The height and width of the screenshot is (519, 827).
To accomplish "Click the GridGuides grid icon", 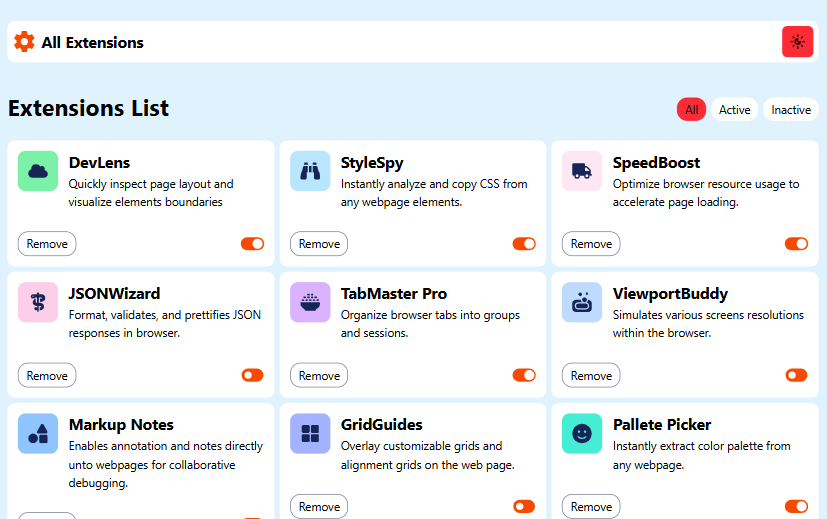I will [310, 434].
